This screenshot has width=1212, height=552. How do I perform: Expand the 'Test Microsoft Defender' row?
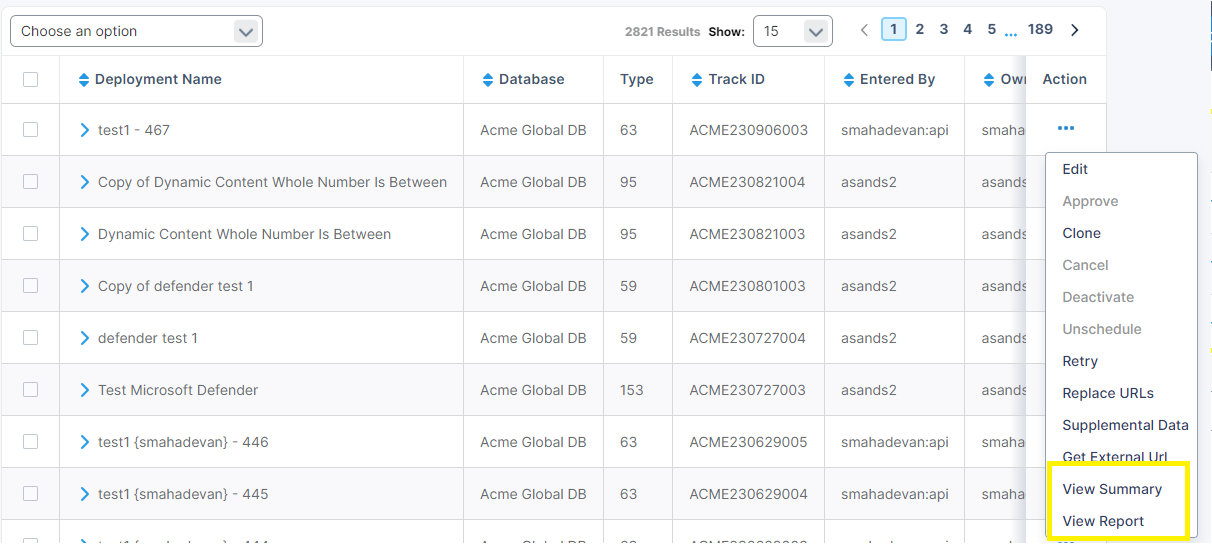click(x=85, y=390)
